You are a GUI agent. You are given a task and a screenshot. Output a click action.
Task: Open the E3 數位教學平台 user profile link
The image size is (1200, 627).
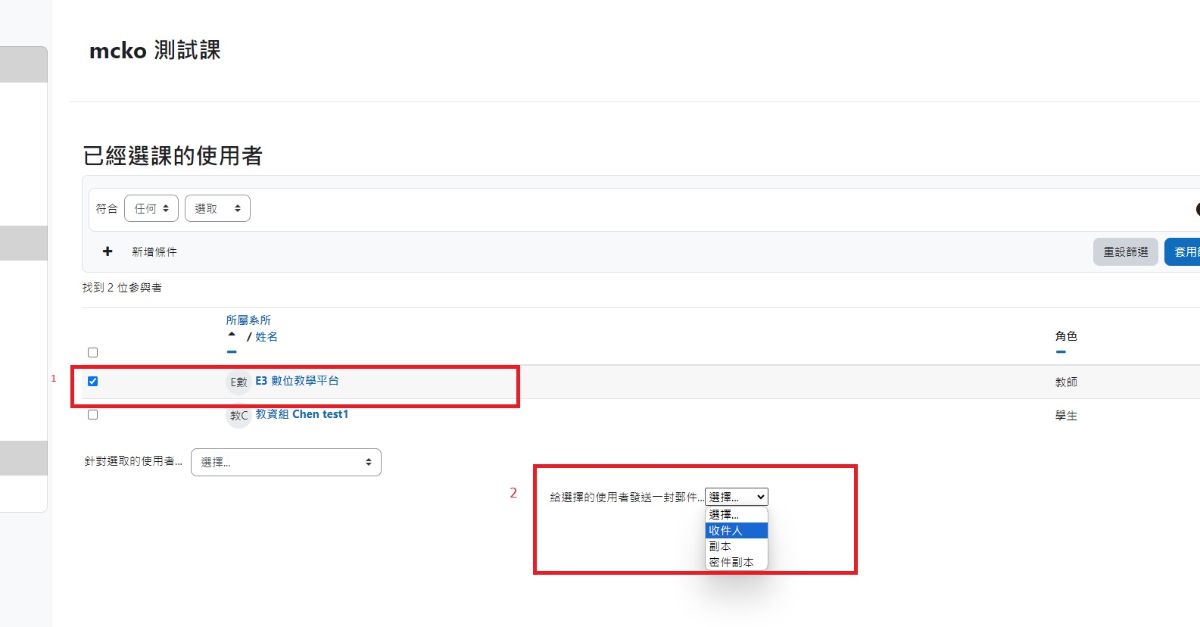point(297,381)
